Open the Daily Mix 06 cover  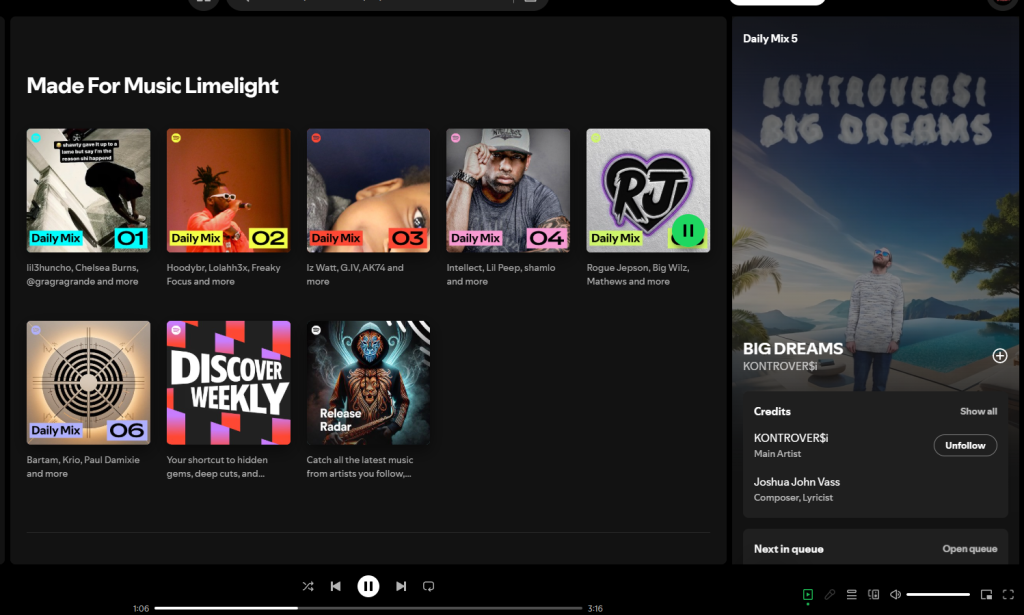(88, 383)
